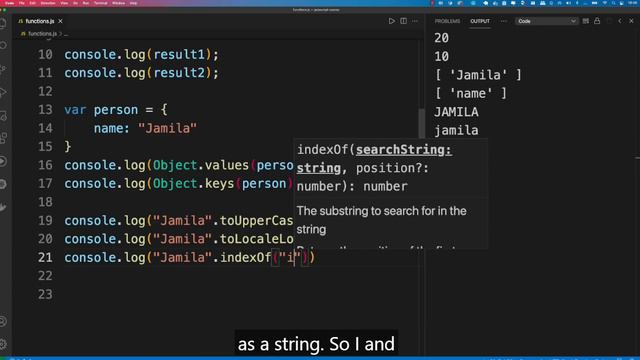Open Run and Debug in activity bar
Screen dimensions: 640x360
coord(3,93)
